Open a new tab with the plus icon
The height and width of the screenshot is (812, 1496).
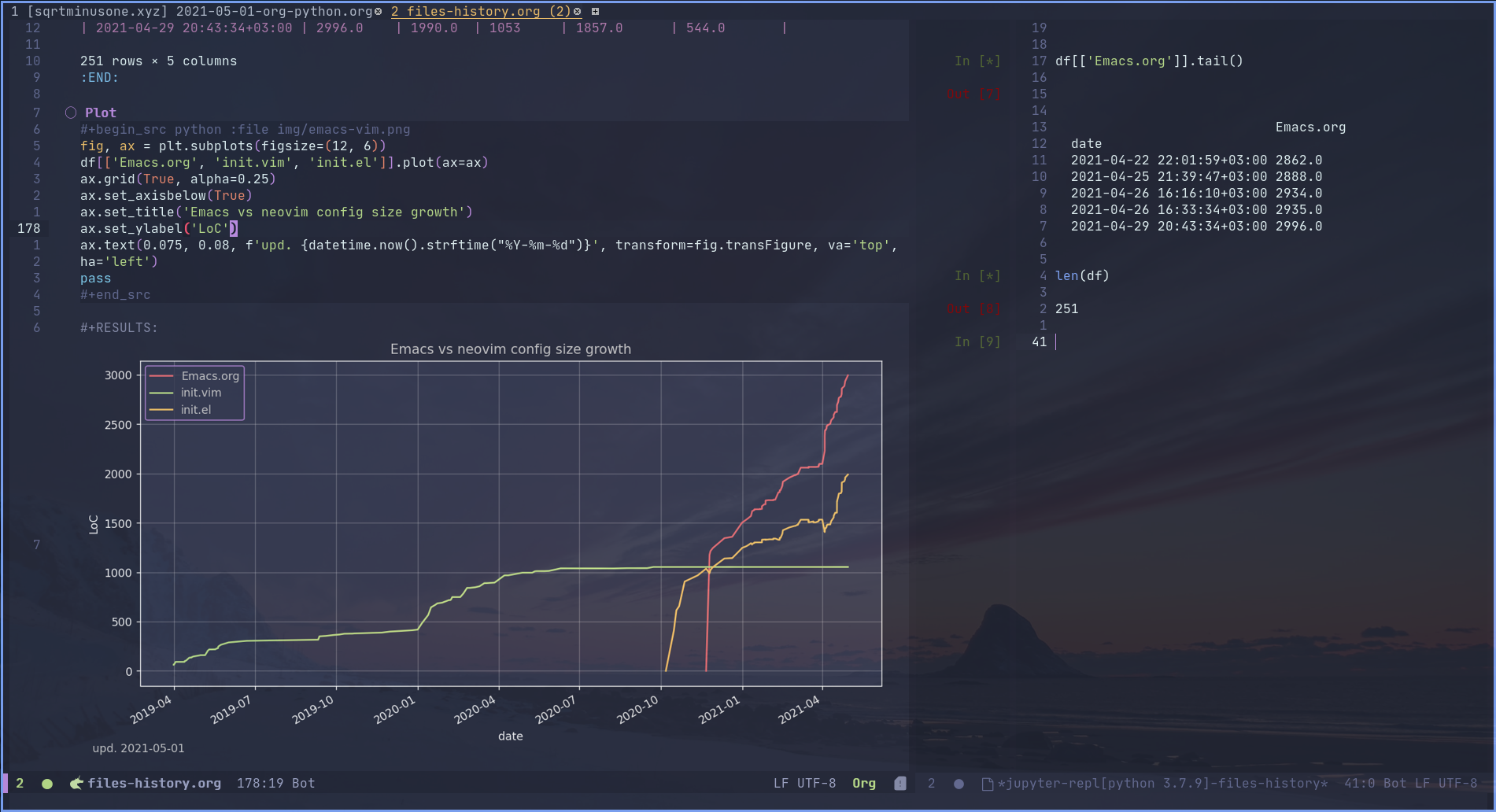coord(596,11)
